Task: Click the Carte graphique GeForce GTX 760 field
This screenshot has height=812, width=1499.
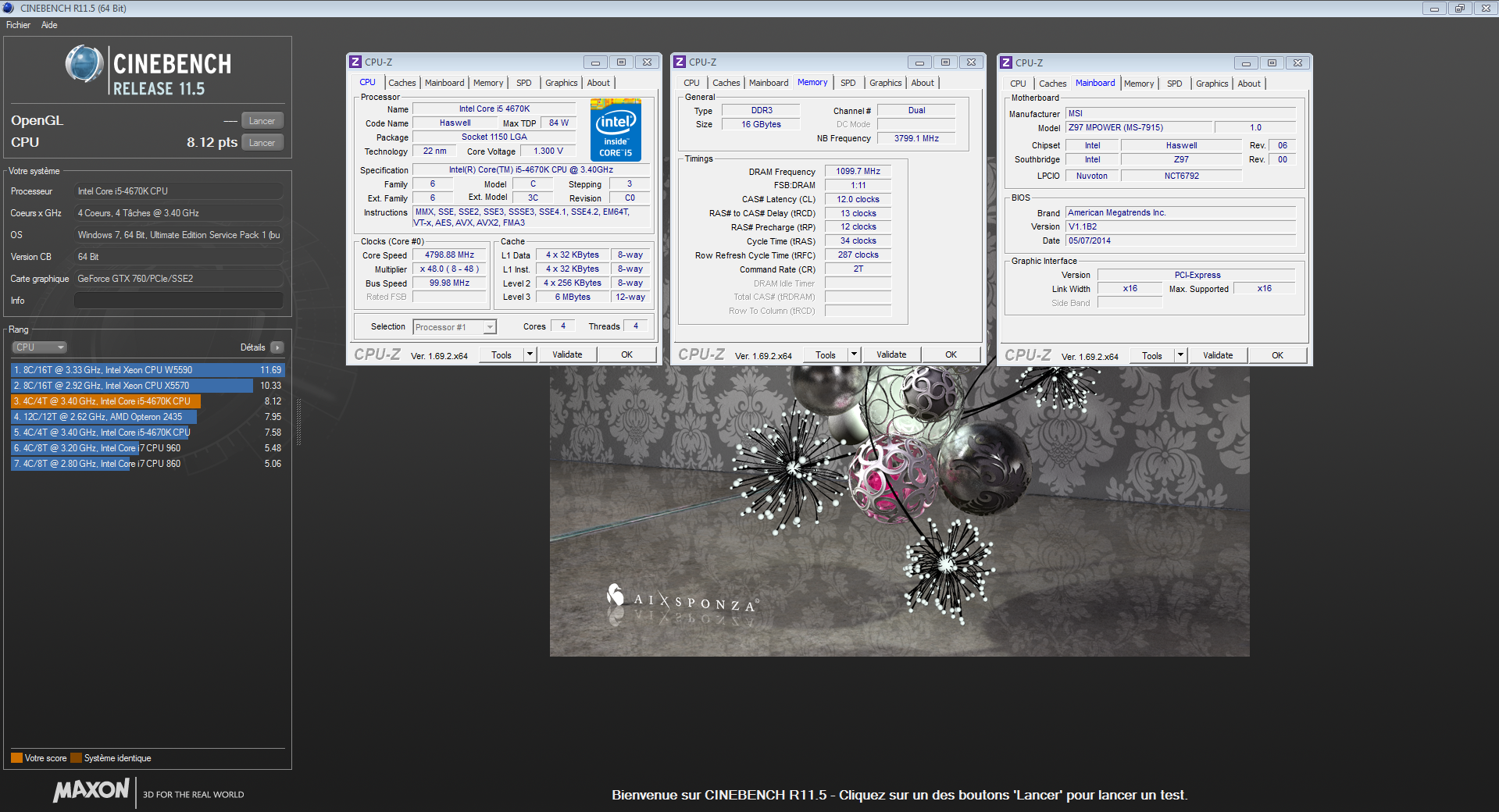Action: point(179,279)
